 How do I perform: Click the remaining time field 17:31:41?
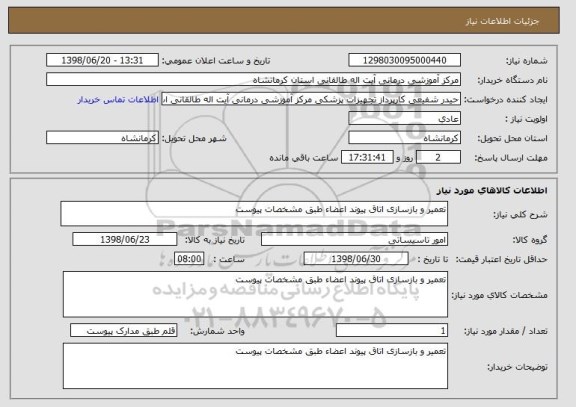367,158
